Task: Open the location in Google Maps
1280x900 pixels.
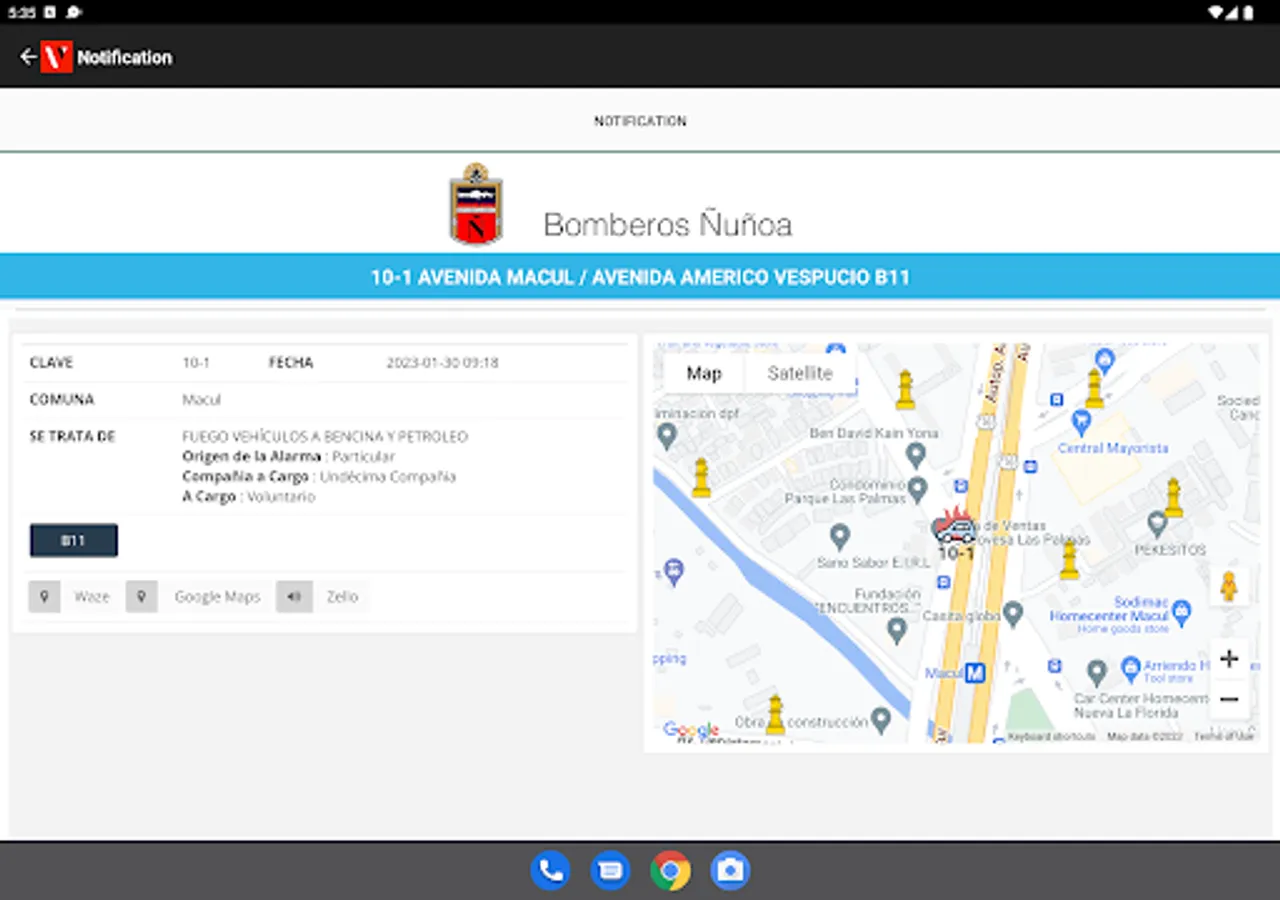Action: (x=196, y=597)
